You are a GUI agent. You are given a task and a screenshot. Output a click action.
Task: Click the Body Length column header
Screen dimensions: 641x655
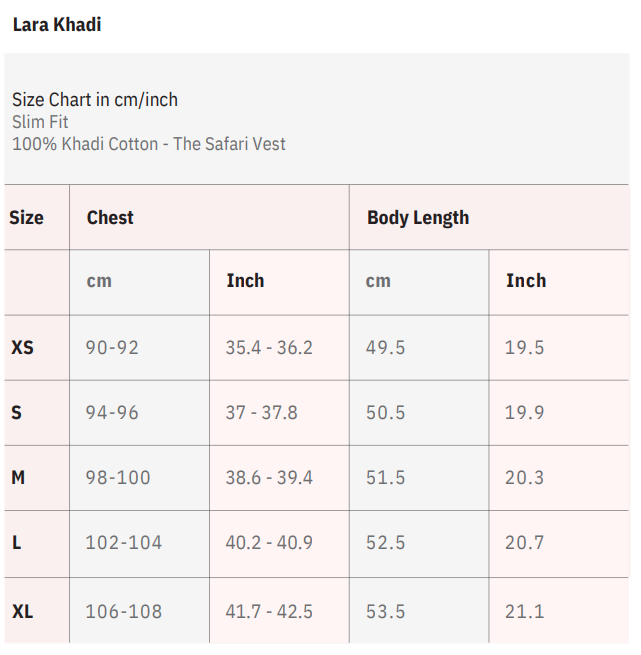pos(418,217)
